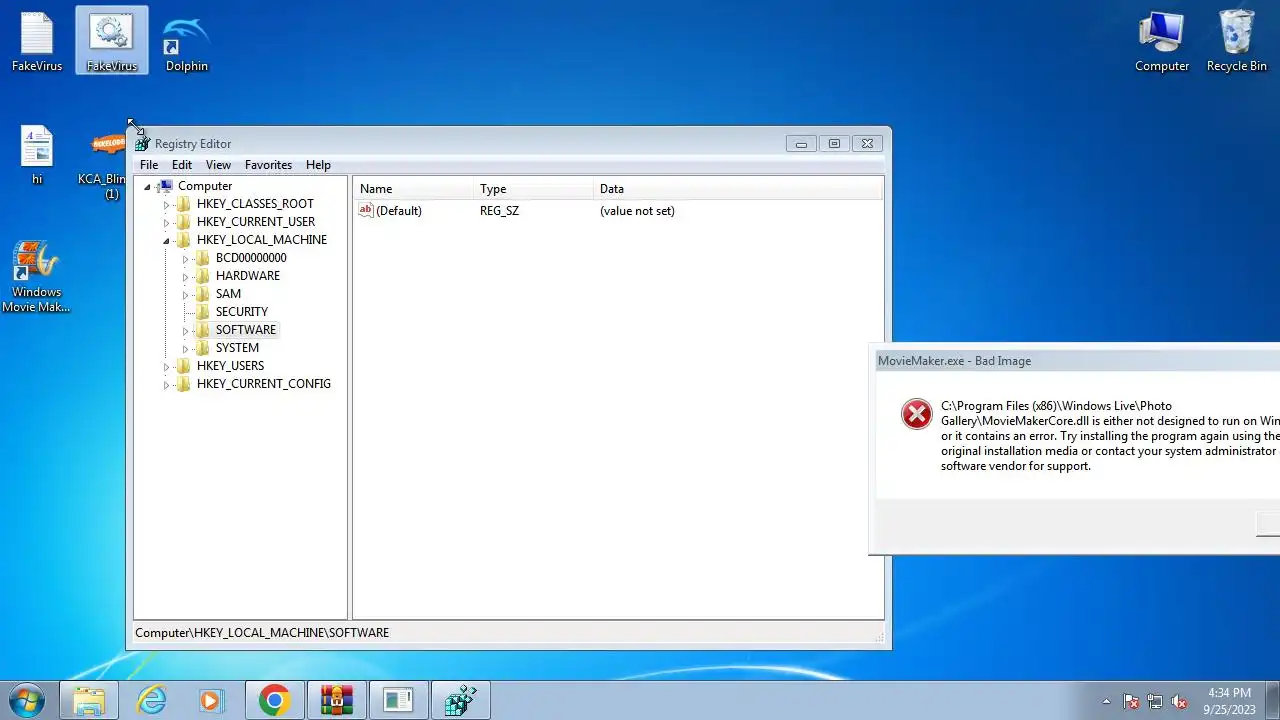1280x720 pixels.
Task: Open Windows Explorer from the taskbar
Action: [x=89, y=700]
